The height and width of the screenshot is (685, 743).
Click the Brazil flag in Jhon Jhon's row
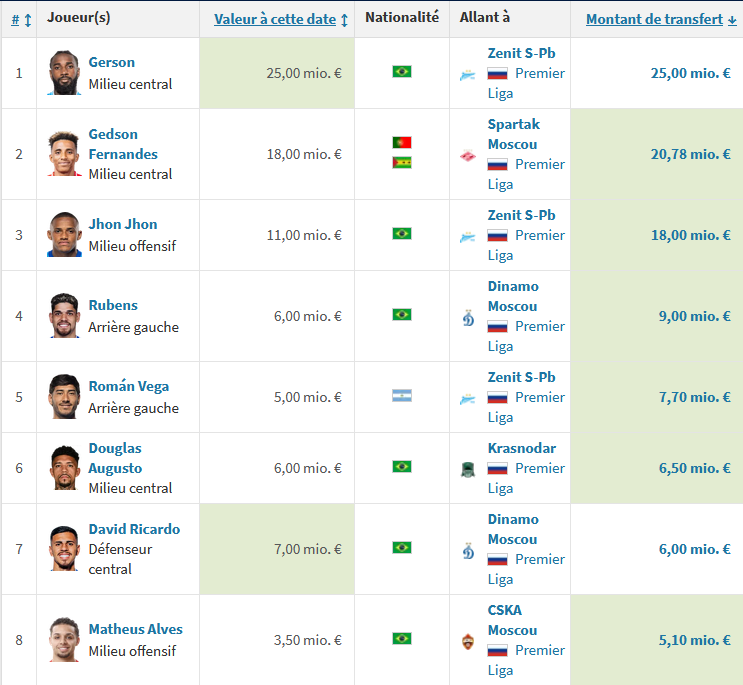(x=402, y=234)
